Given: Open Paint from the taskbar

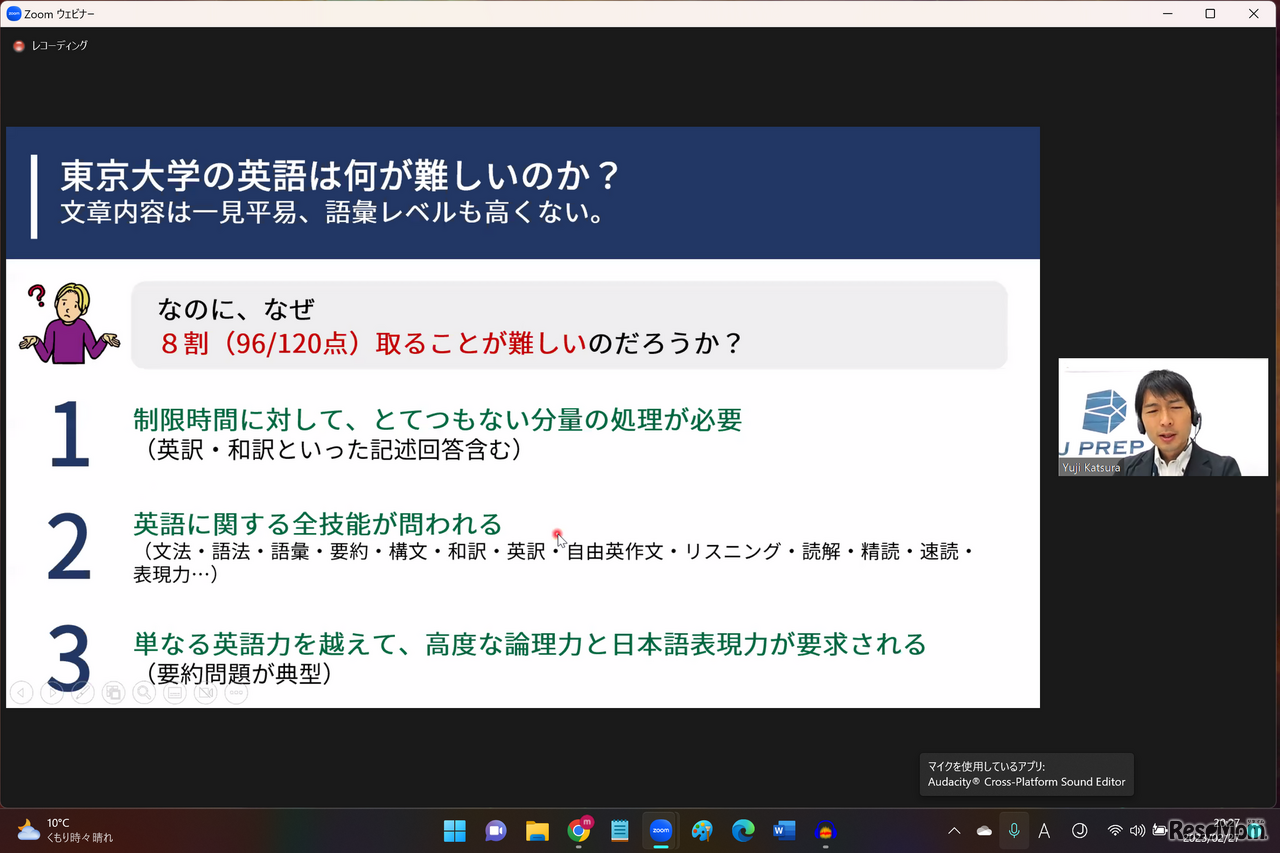Looking at the screenshot, I should tap(702, 831).
